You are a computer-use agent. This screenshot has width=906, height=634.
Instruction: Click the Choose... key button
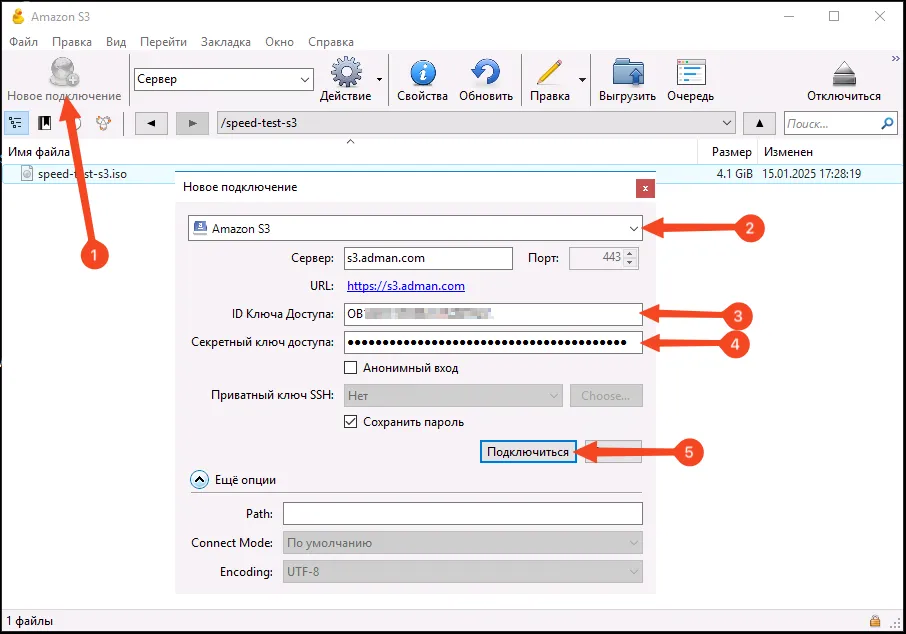point(606,396)
